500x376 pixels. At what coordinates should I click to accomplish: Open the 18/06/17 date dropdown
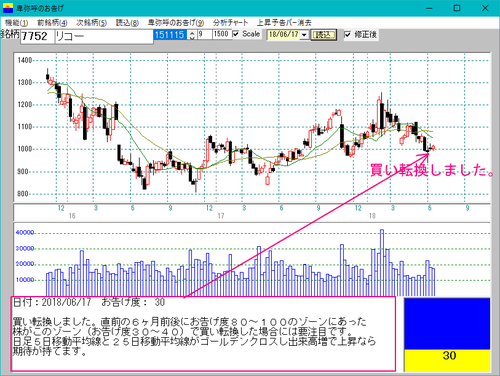[x=304, y=35]
